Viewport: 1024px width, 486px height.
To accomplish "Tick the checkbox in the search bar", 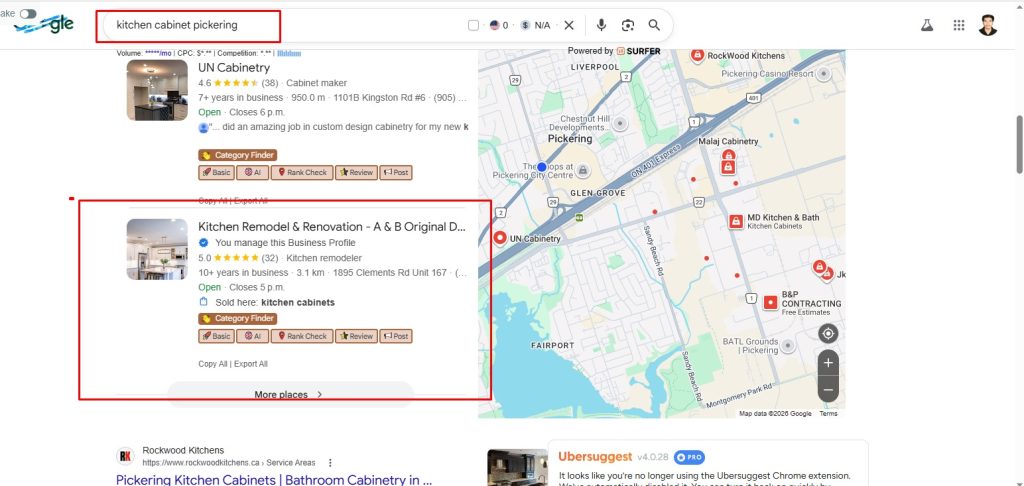I will point(473,25).
